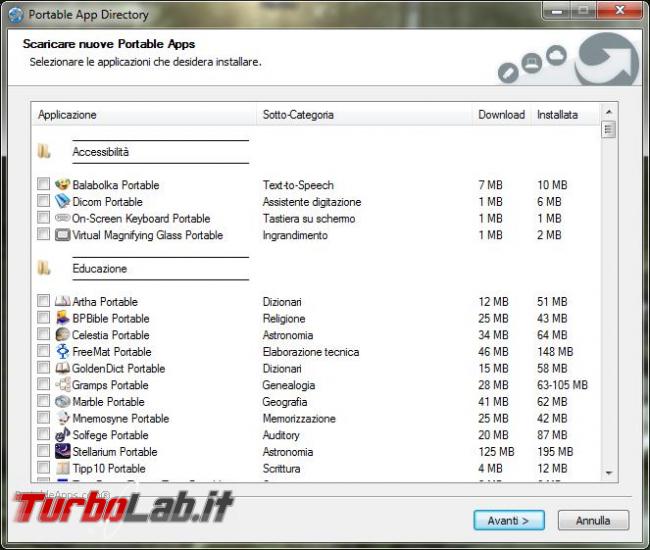Select the Artha Portable checkbox
This screenshot has height=550, width=650.
tap(43, 300)
